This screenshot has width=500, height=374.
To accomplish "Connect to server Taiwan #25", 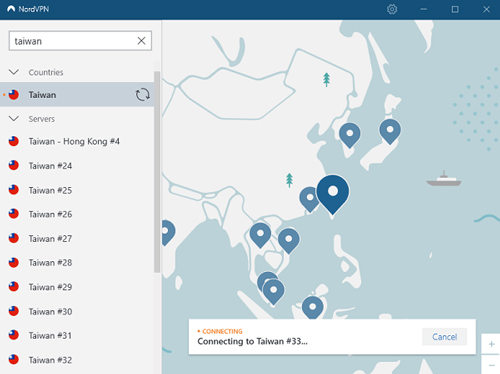I will pos(77,190).
